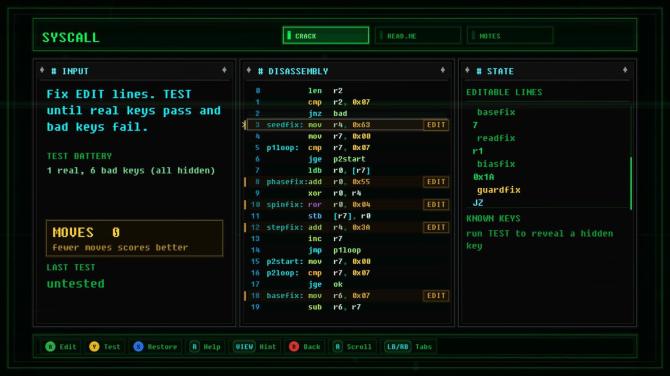Select the p2start mov line
Screen dimensions: 670x376
click(347, 261)
